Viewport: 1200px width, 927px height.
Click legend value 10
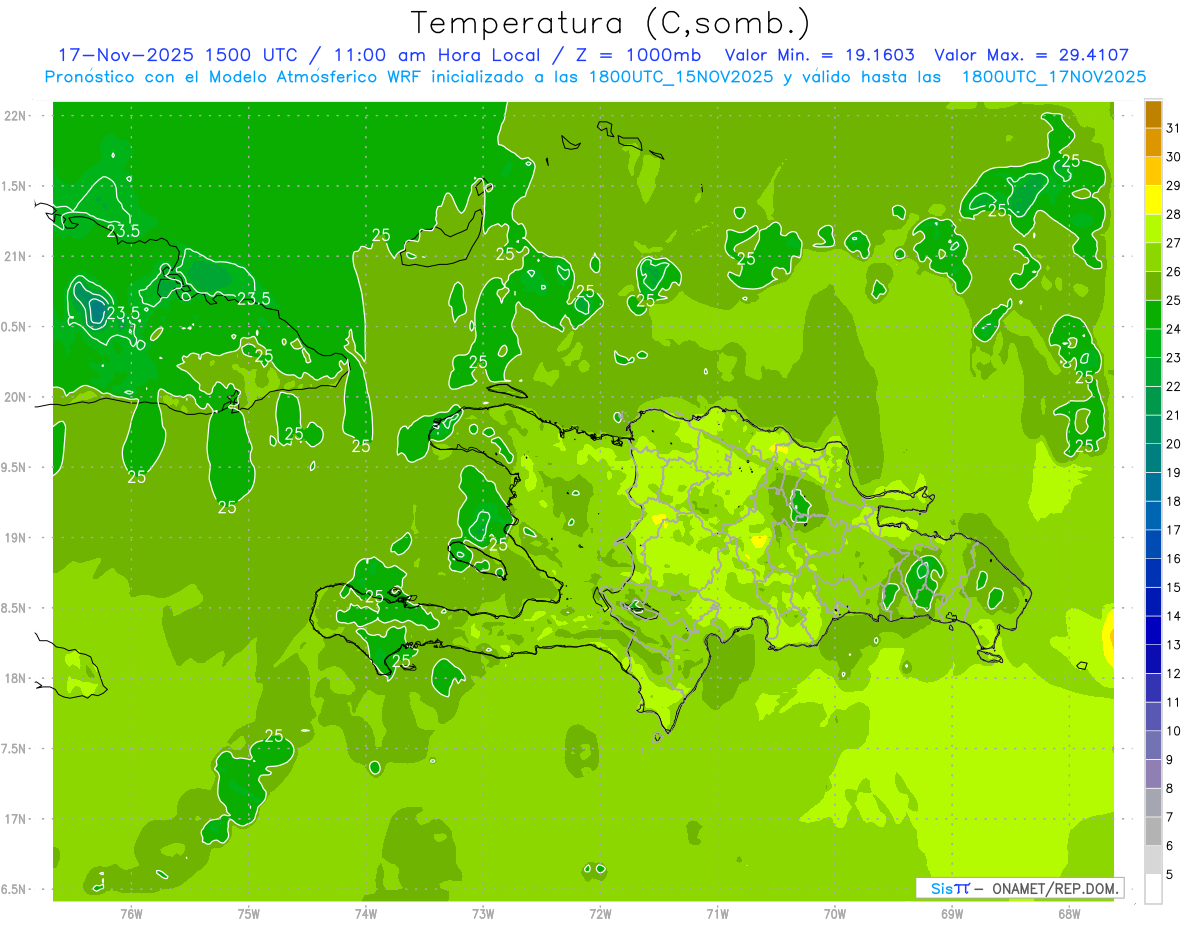(1173, 731)
